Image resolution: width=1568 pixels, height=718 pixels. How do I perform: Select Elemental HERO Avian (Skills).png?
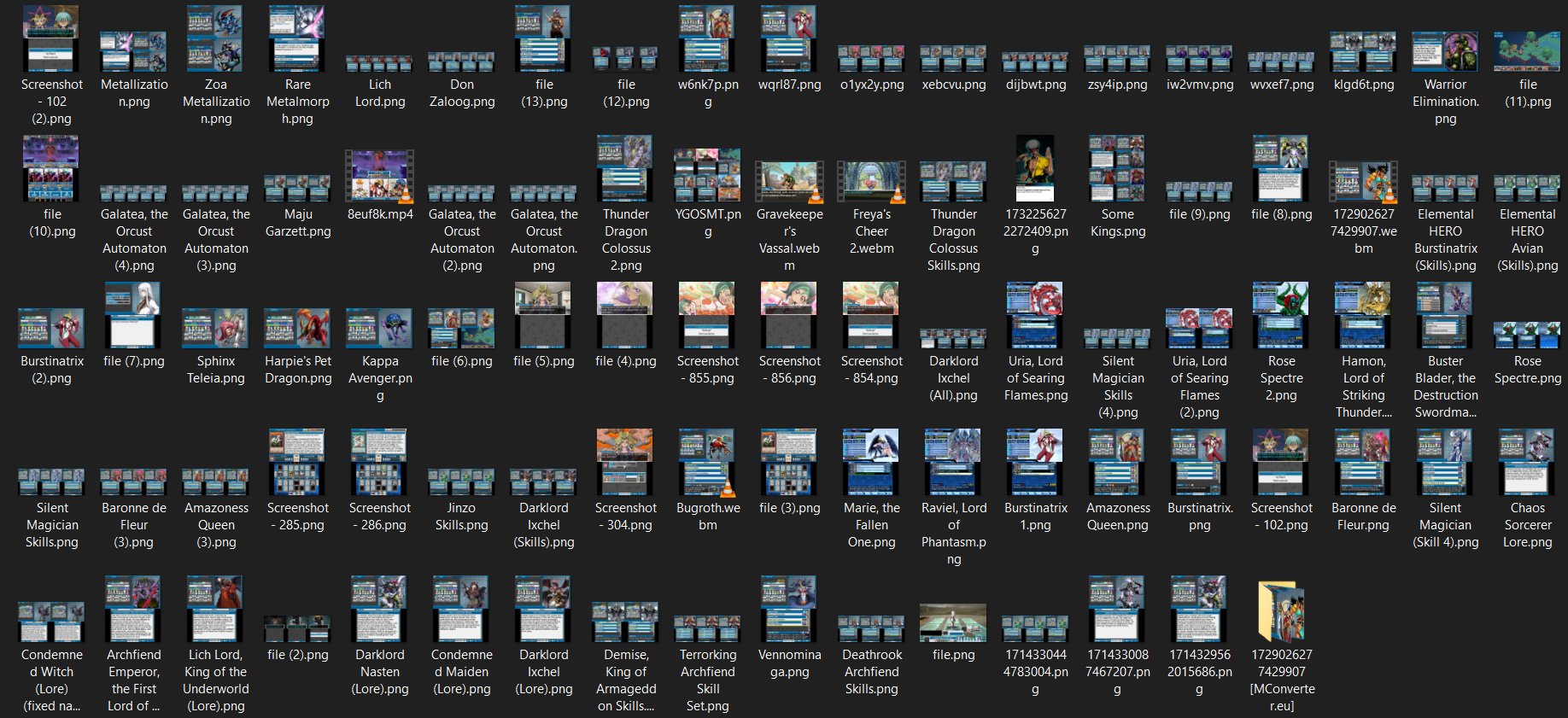(1527, 188)
